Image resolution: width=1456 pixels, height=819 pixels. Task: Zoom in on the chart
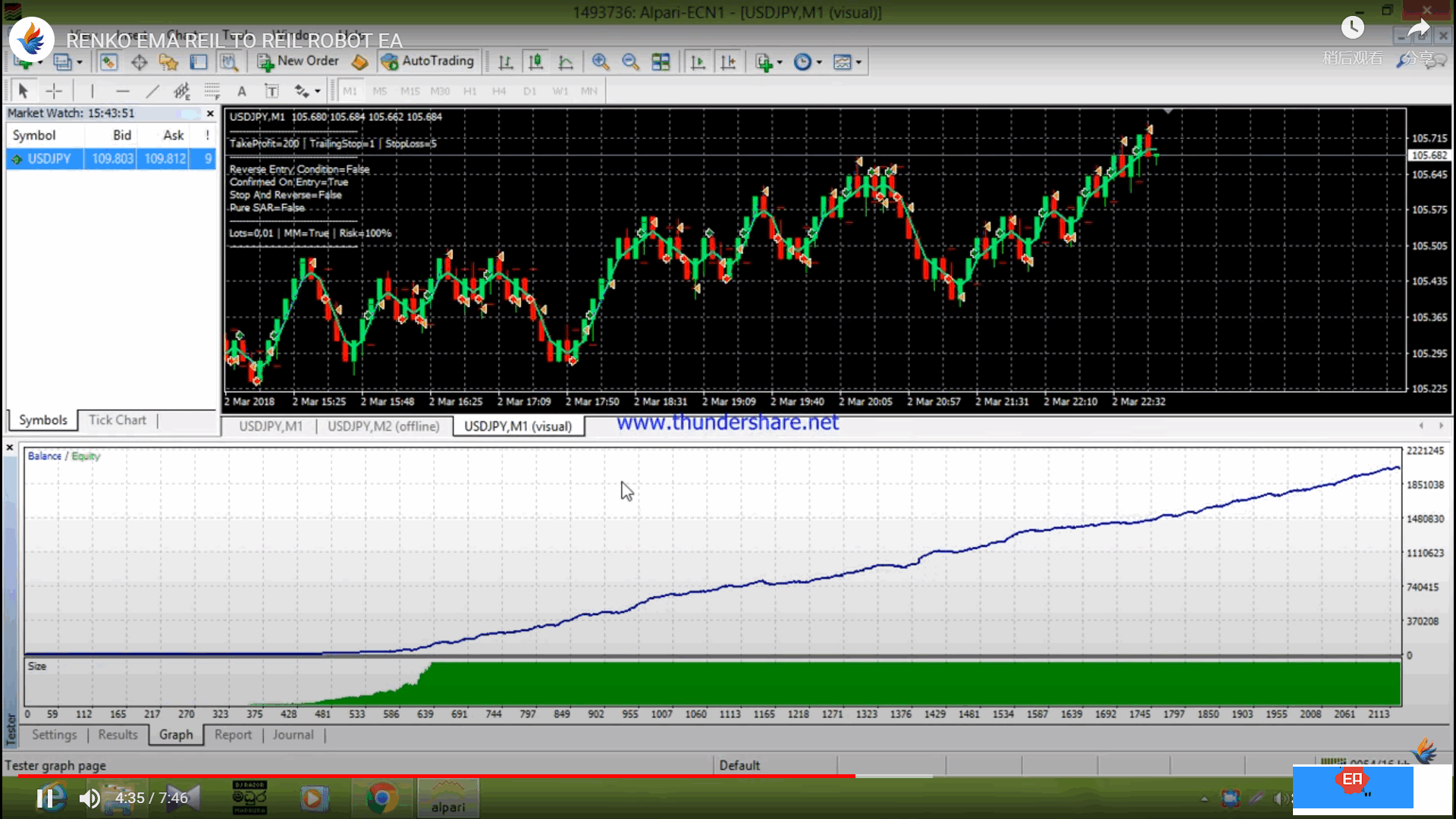[x=600, y=62]
